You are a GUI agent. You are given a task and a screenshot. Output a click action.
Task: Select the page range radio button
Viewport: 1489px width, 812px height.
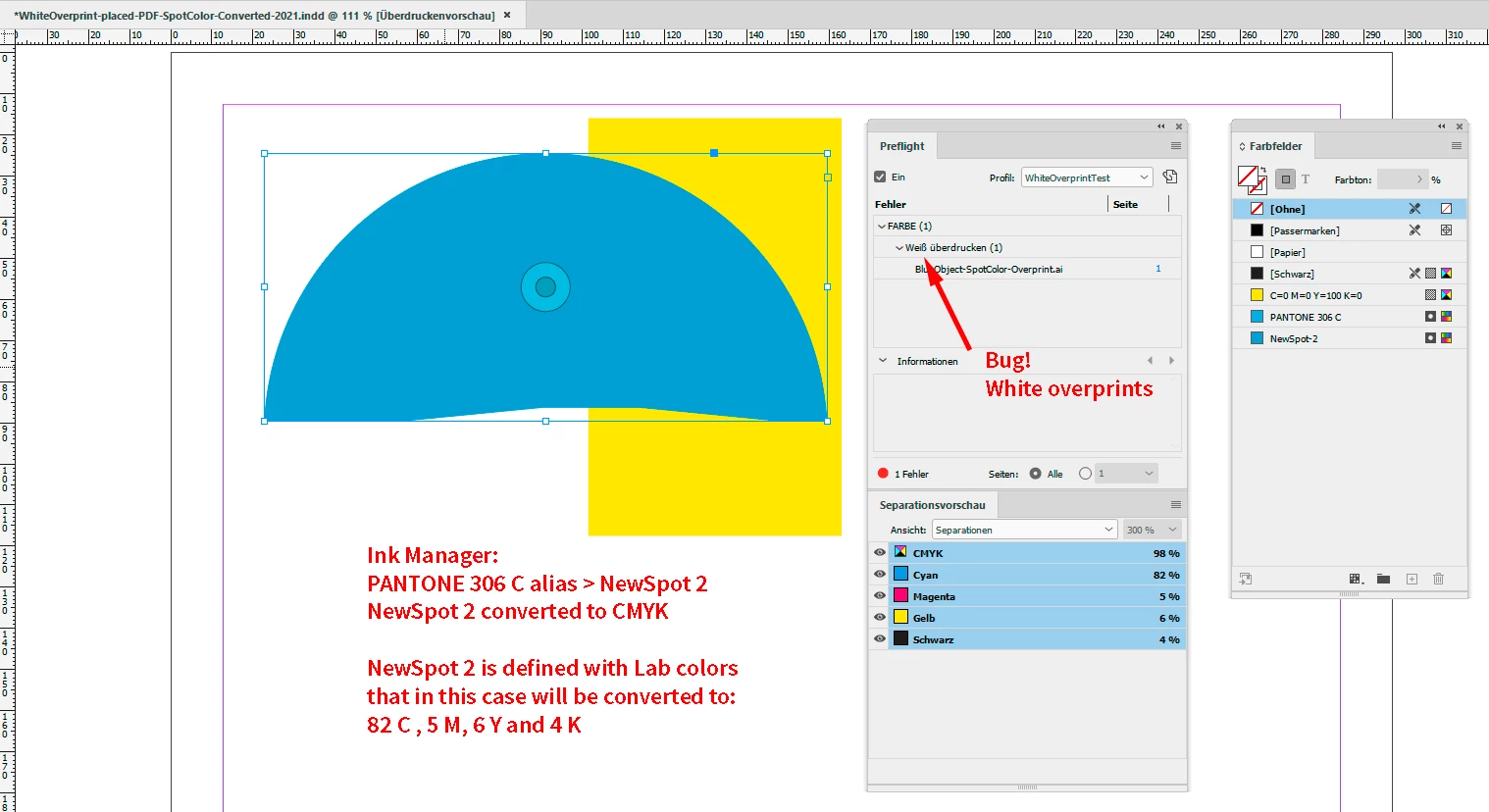click(1085, 474)
